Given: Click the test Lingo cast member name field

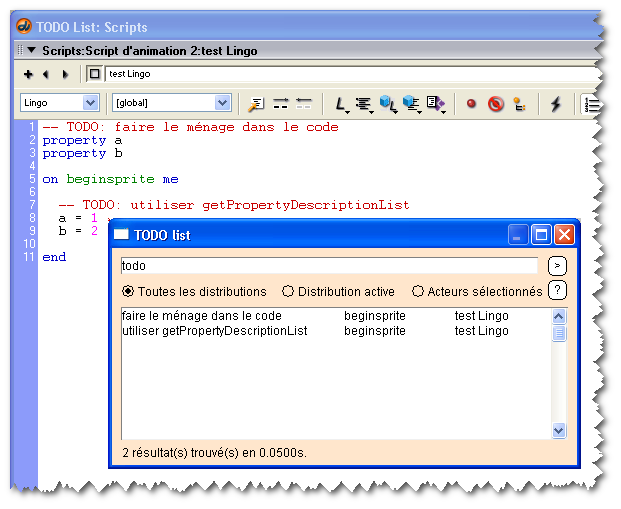Looking at the screenshot, I should 352,74.
